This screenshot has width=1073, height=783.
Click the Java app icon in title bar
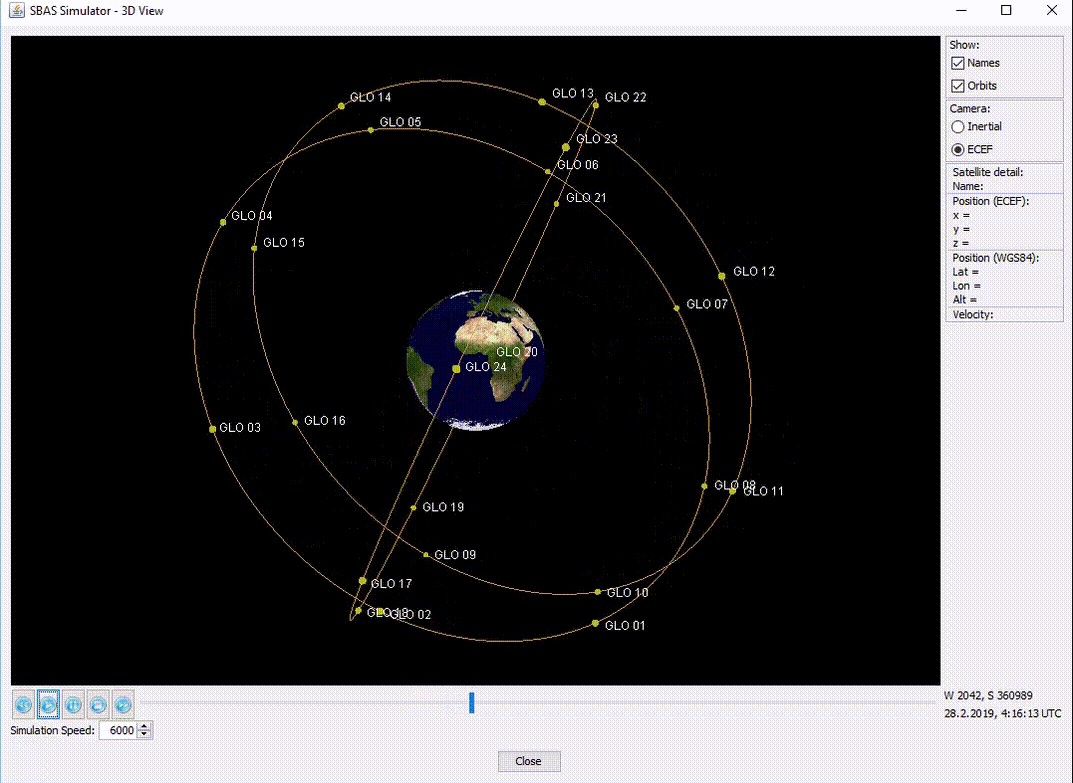17,11
